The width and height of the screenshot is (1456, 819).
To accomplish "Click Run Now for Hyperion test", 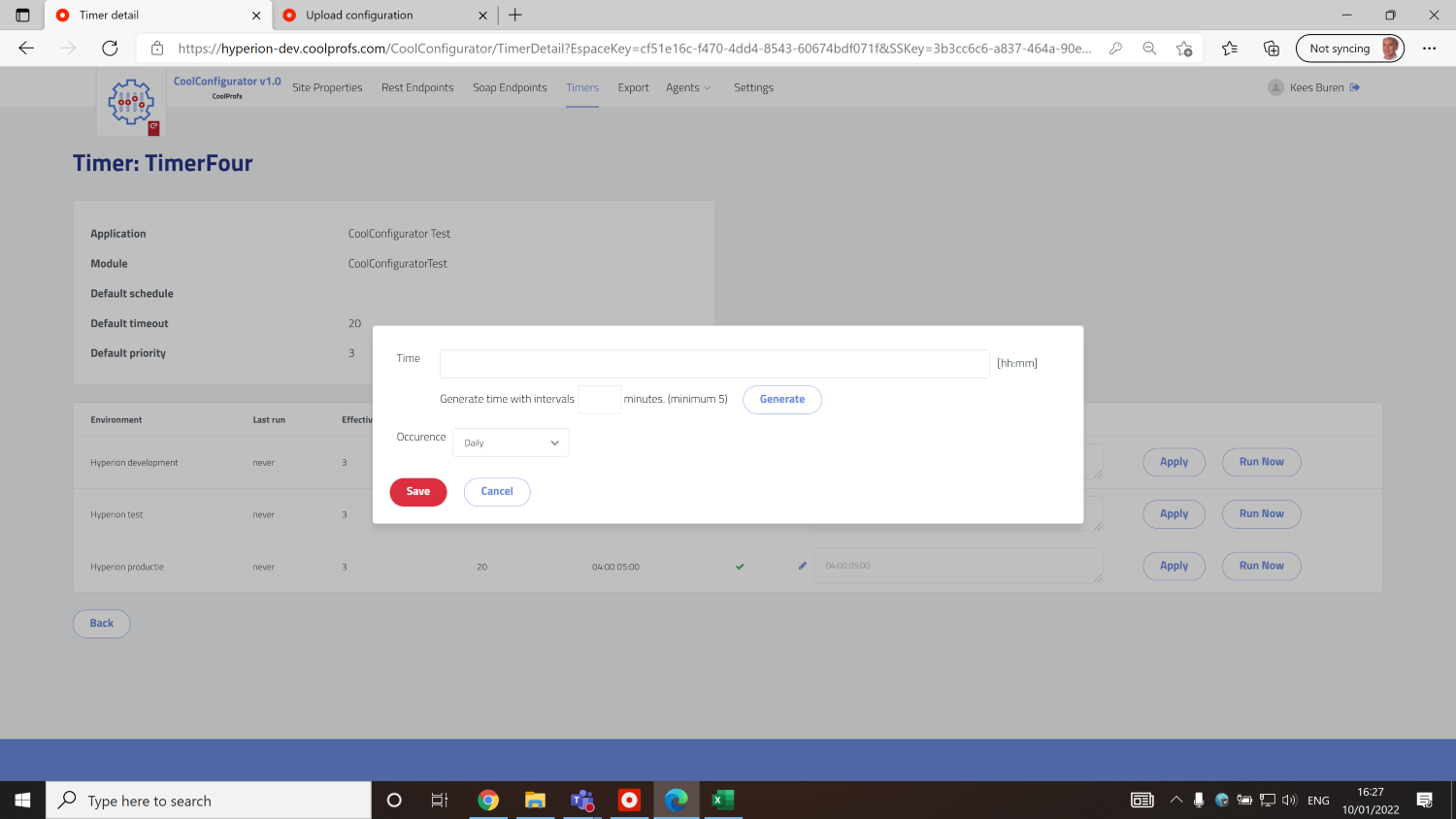I will click(x=1261, y=513).
